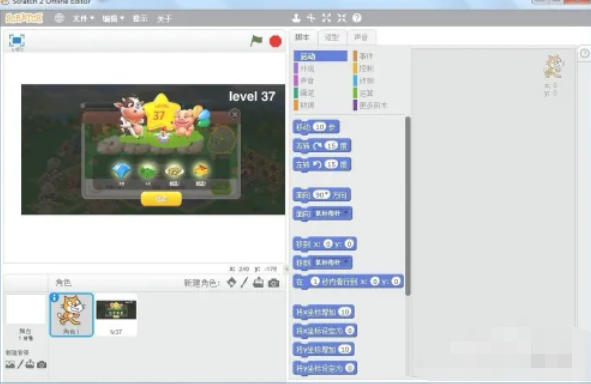Click value 10 in 将y坐标增加 block
Screen dimensions: 591x384
tap(344, 349)
